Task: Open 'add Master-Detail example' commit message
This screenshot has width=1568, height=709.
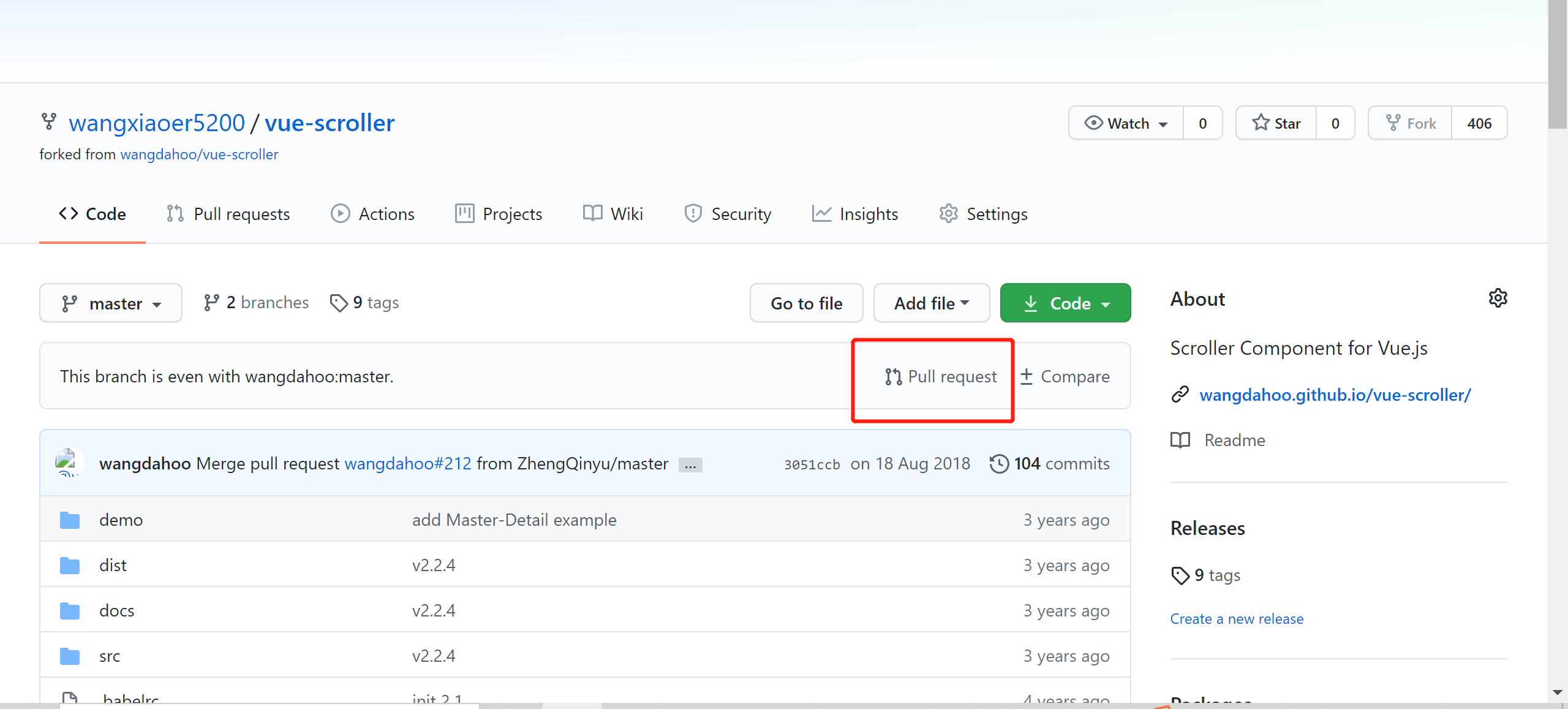Action: 514,520
